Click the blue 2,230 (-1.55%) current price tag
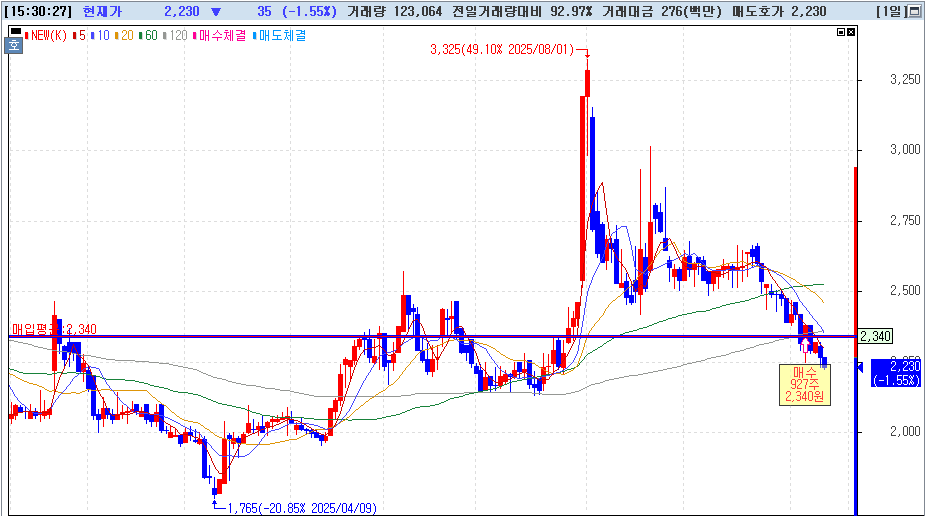Image resolution: width=925 pixels, height=516 pixels. (897, 373)
